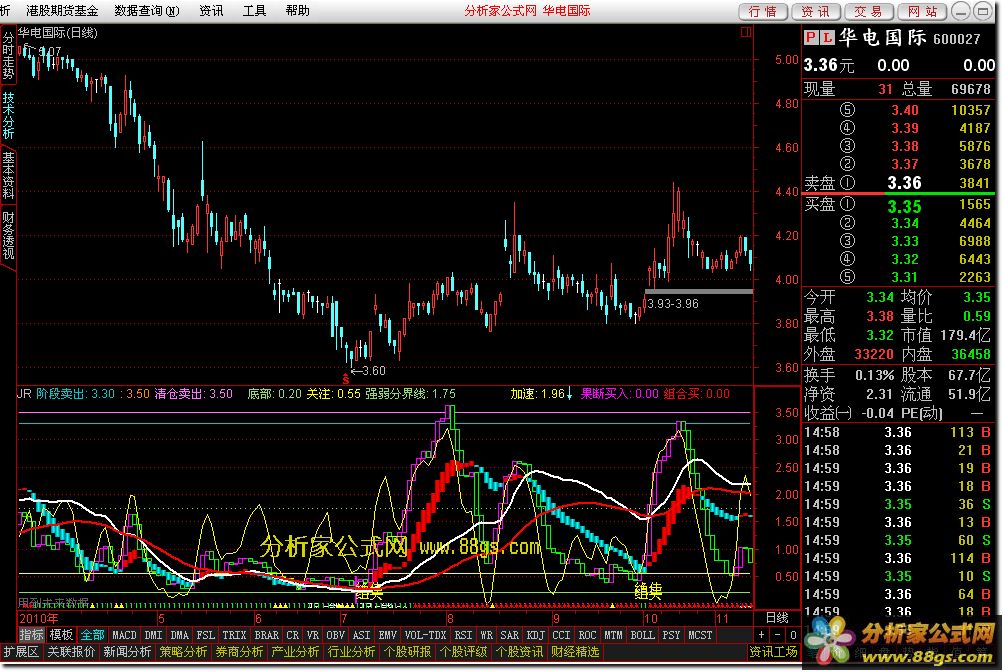Apply the EMV indicator
The width and height of the screenshot is (1004, 672).
tap(388, 635)
